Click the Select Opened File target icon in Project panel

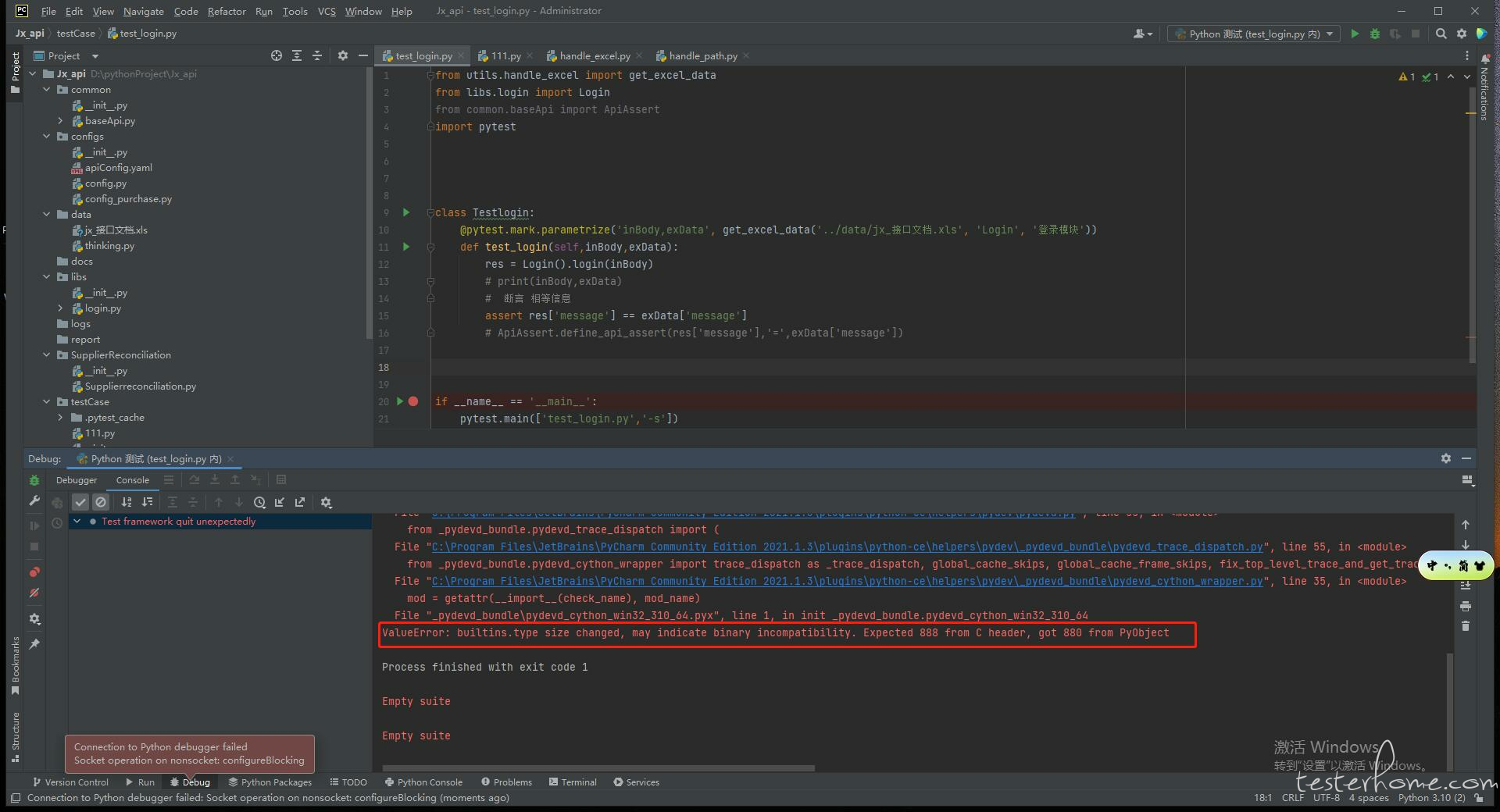coord(276,55)
